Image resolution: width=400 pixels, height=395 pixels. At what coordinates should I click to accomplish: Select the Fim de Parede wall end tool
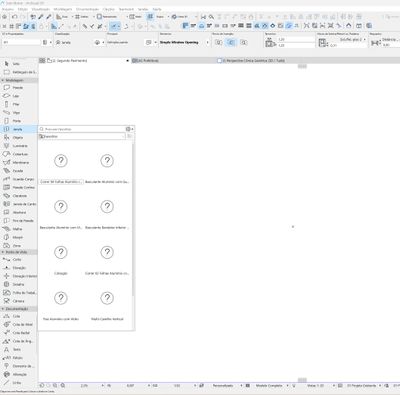[18, 221]
